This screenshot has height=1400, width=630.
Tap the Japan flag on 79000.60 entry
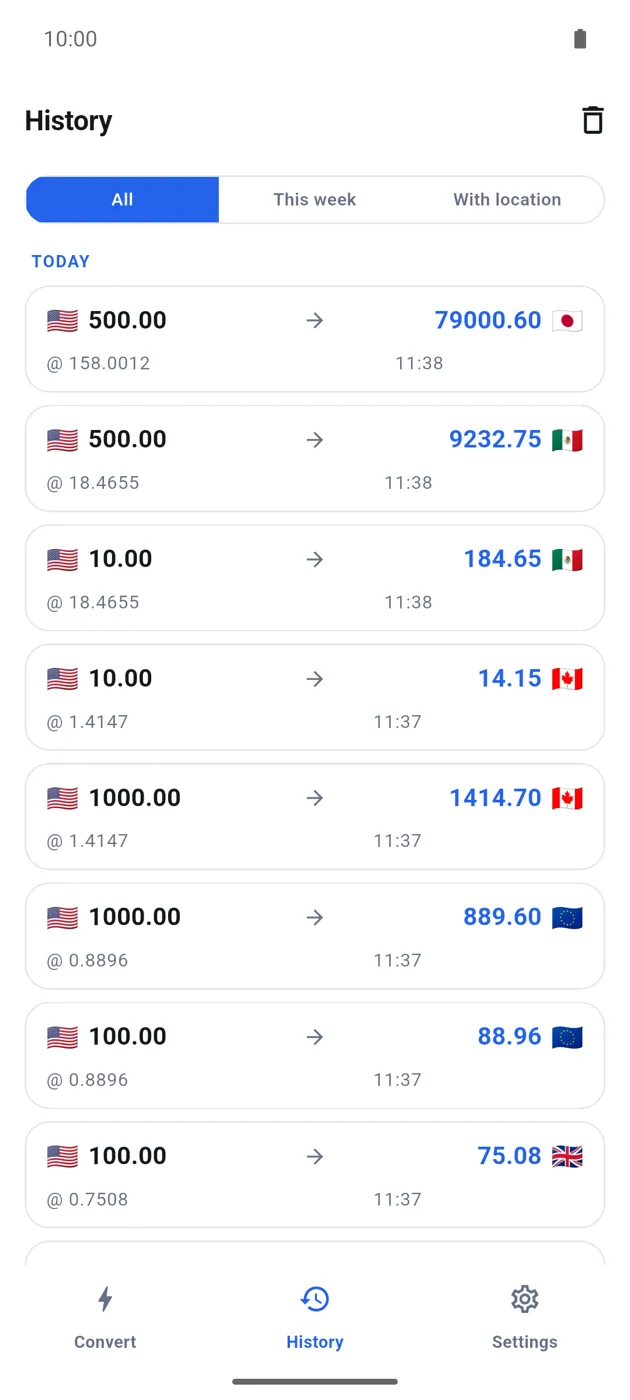(x=567, y=321)
